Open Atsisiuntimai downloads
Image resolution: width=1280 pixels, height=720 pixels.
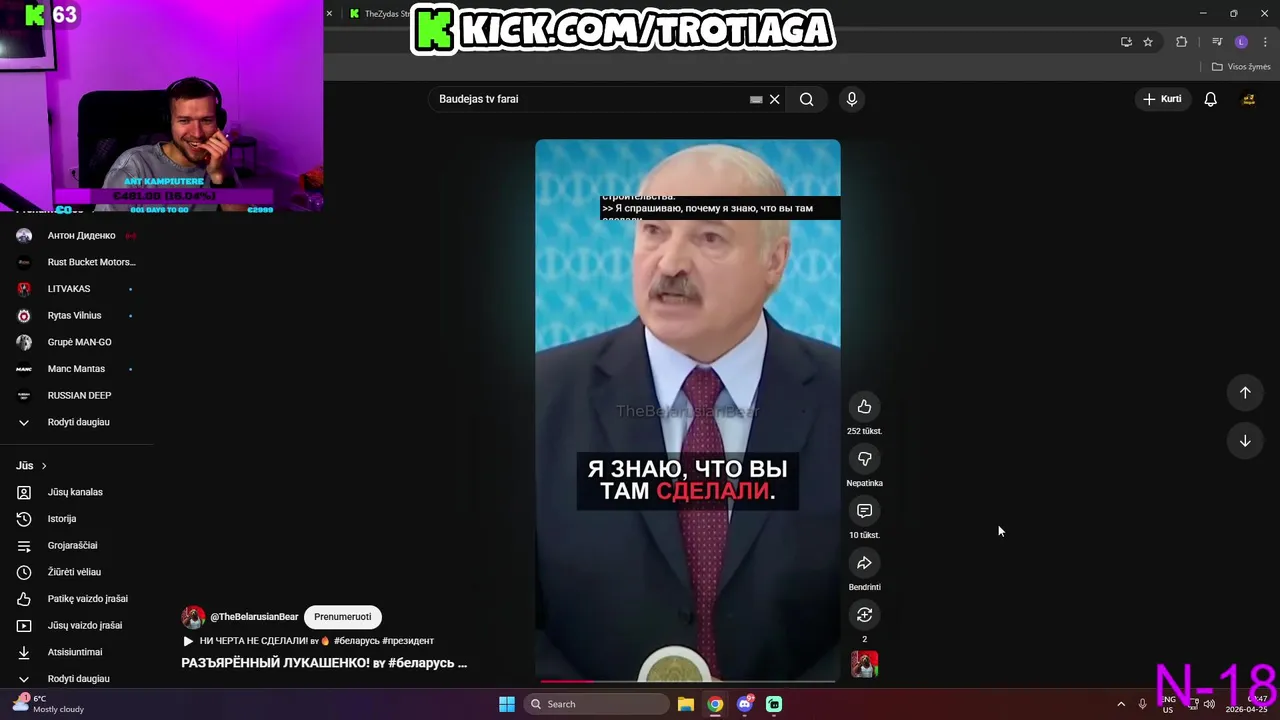tap(76, 652)
